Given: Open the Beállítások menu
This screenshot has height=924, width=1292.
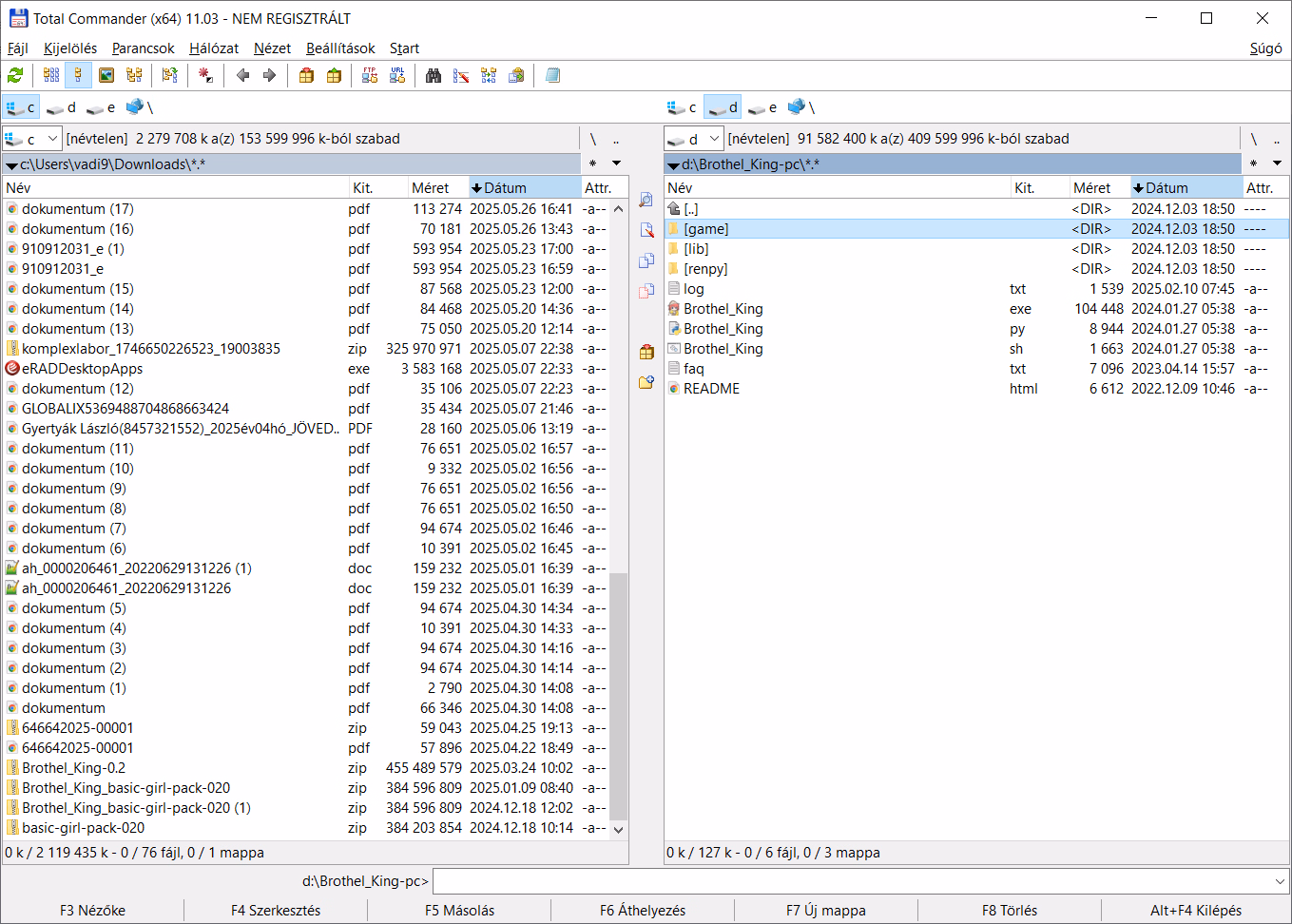Looking at the screenshot, I should 339,48.
